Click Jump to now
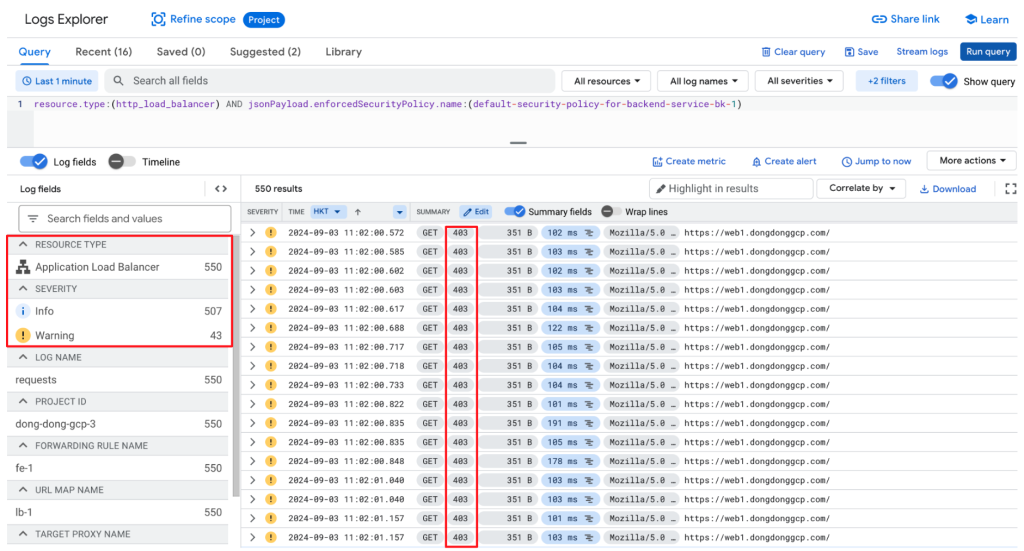1024x551 pixels. pos(876,161)
